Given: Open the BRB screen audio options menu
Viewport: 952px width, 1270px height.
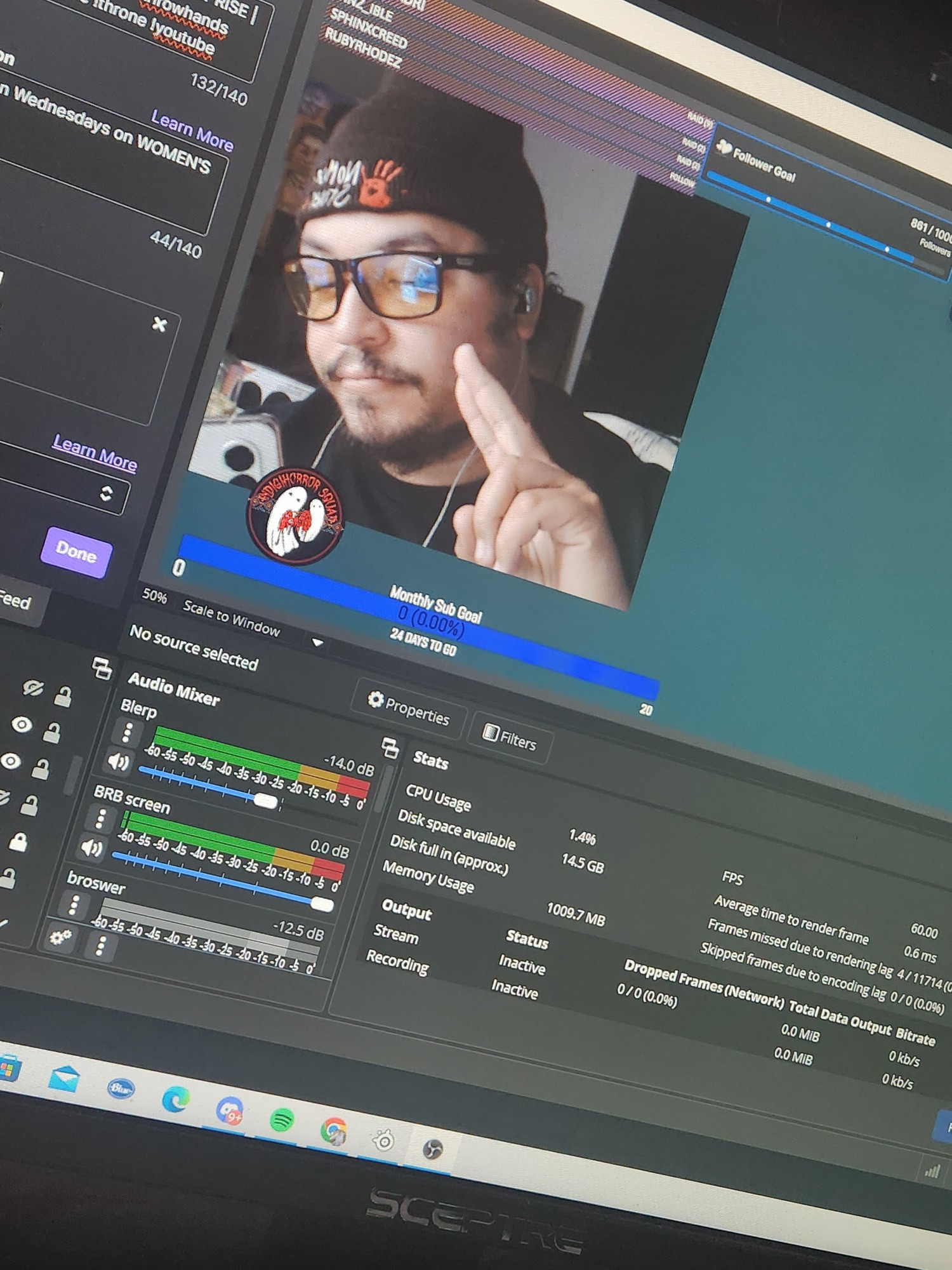Looking at the screenshot, I should point(100,818).
